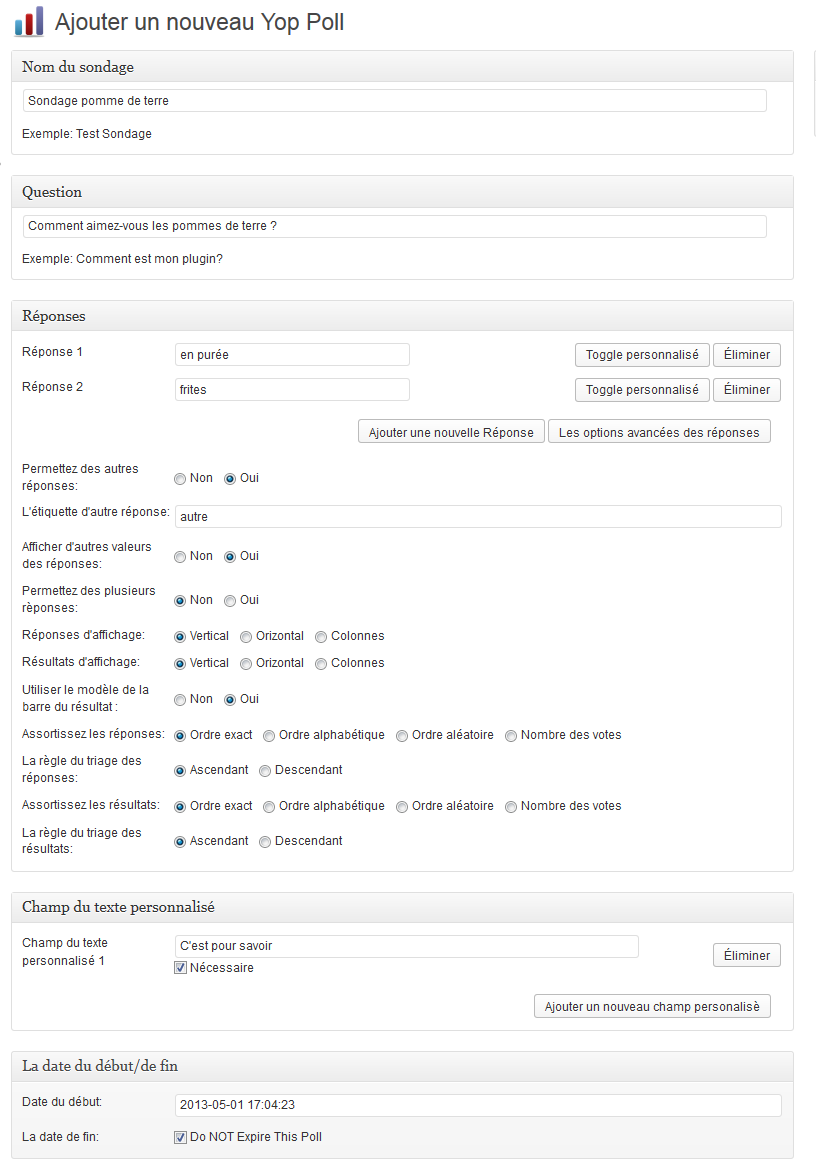
Task: Open 'Les options avancées des réponses'
Action: (x=659, y=432)
